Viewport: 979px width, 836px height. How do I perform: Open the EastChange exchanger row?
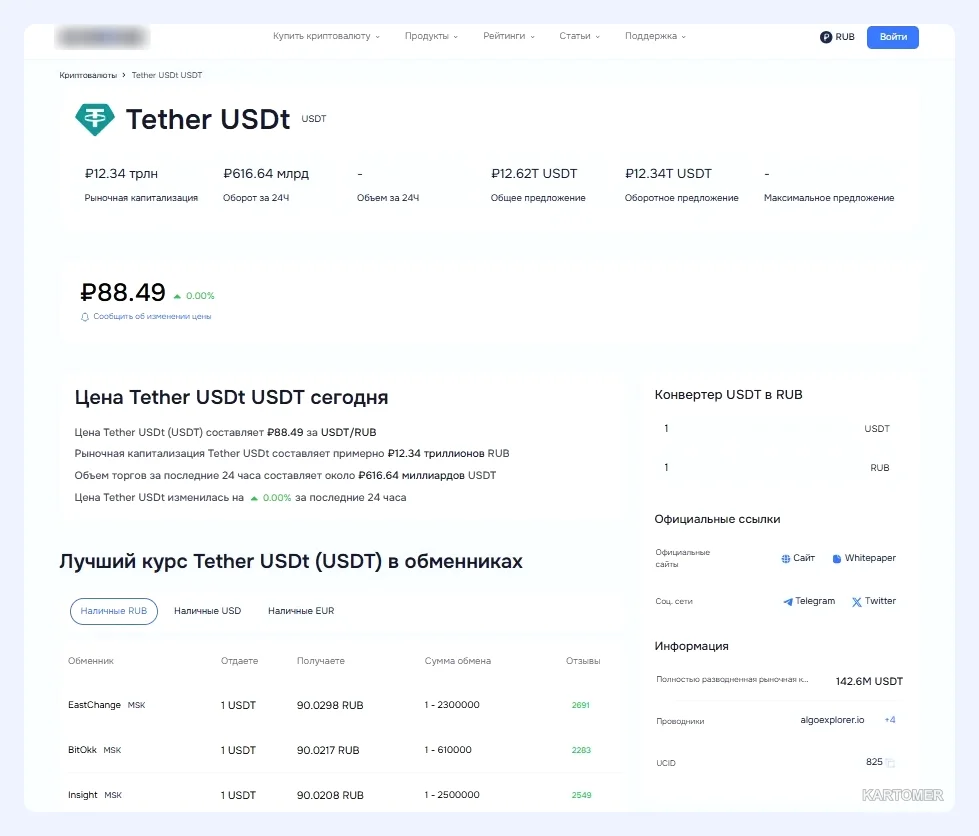(343, 705)
